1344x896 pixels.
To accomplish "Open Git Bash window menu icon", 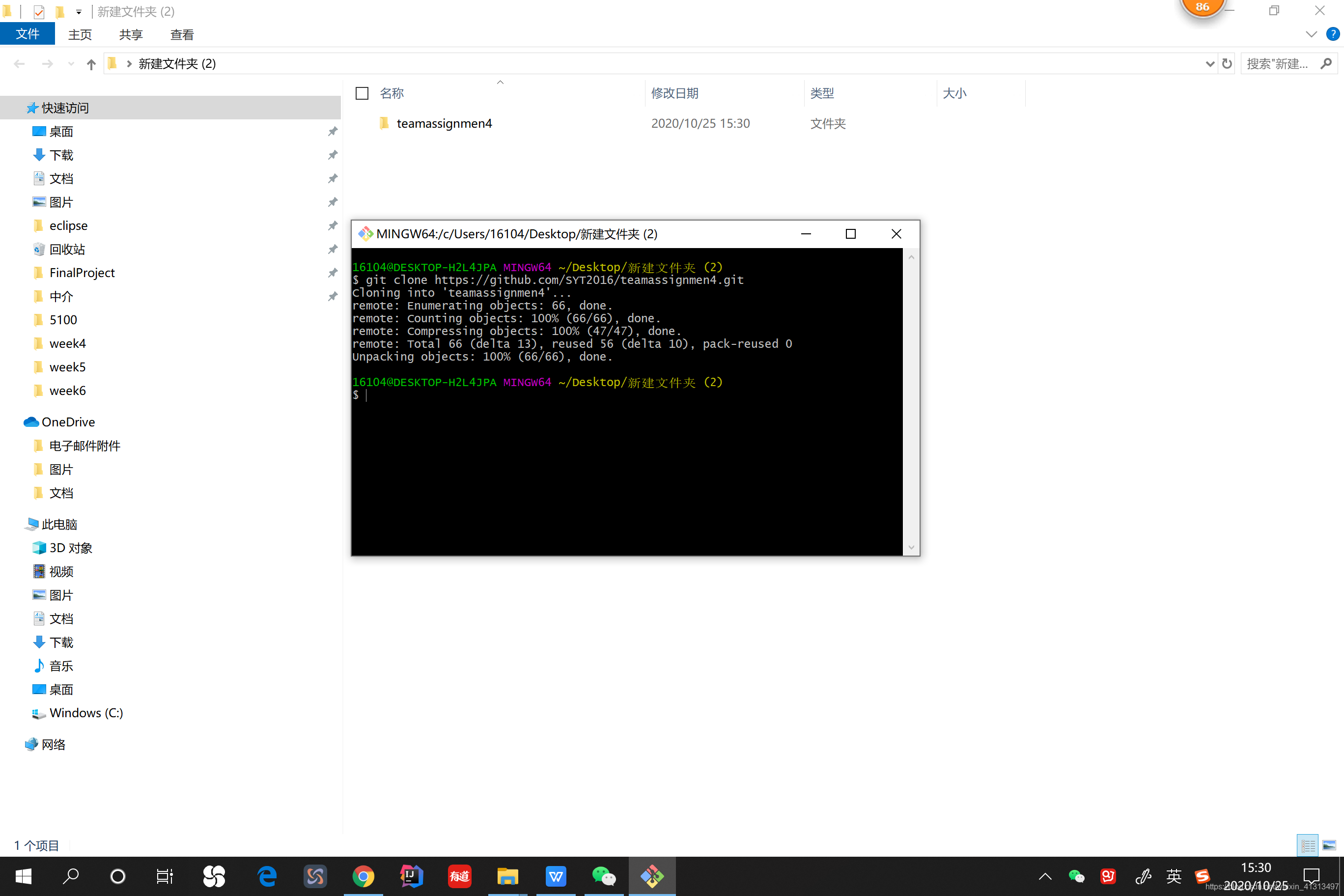I will pos(365,234).
